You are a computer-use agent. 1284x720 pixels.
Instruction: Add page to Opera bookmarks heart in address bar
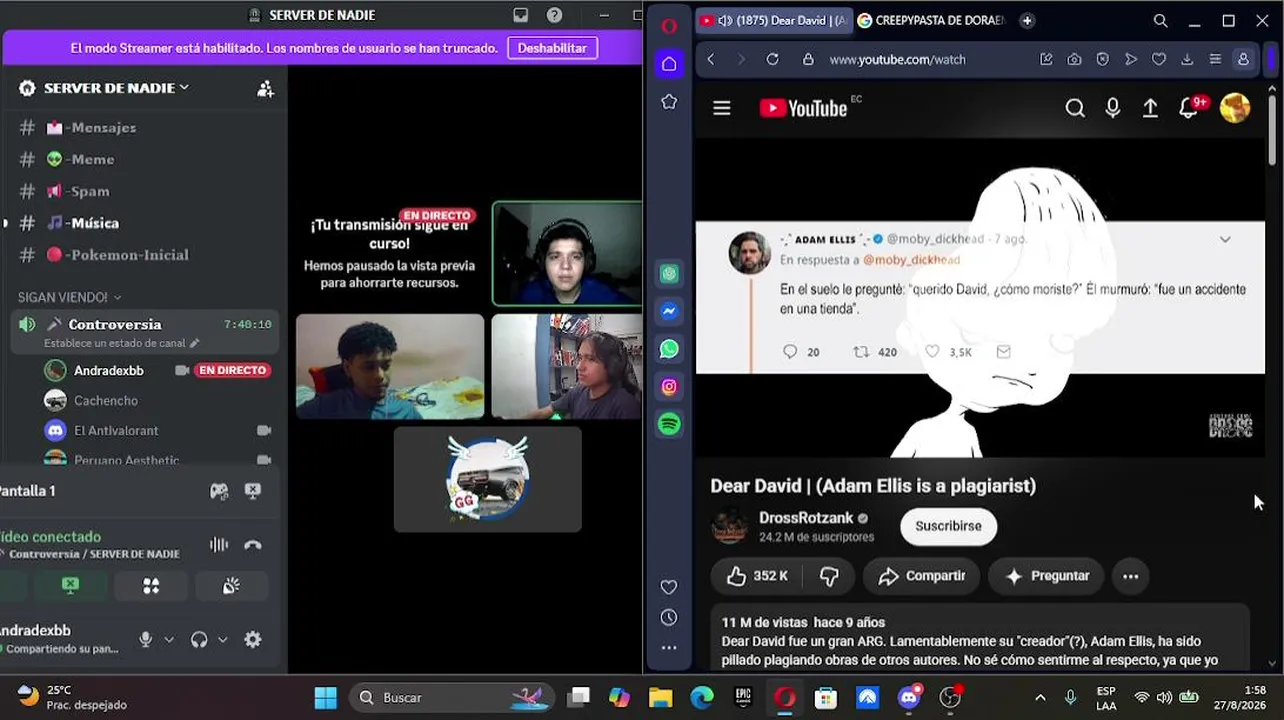coord(1159,59)
